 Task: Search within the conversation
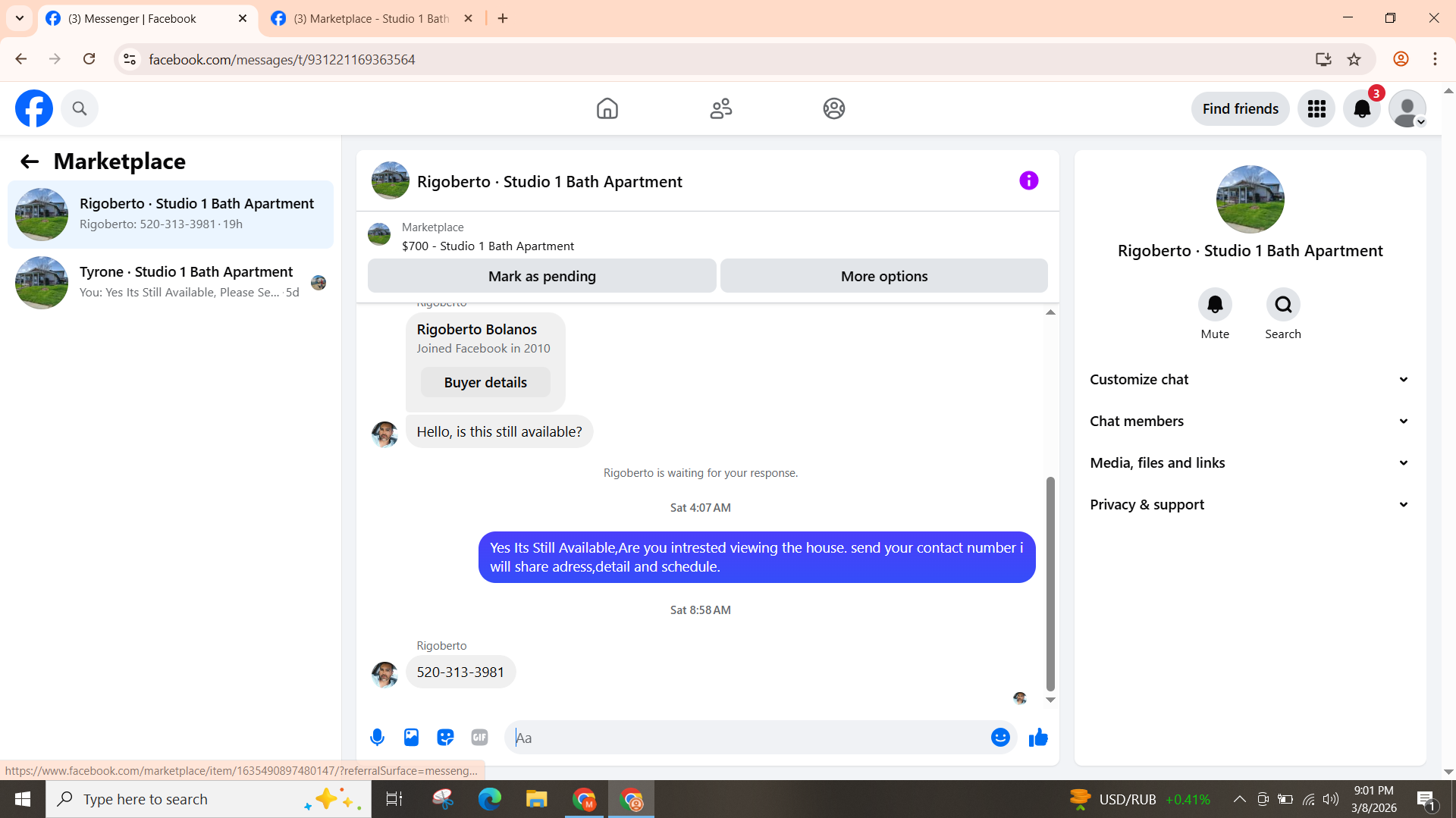click(1283, 305)
